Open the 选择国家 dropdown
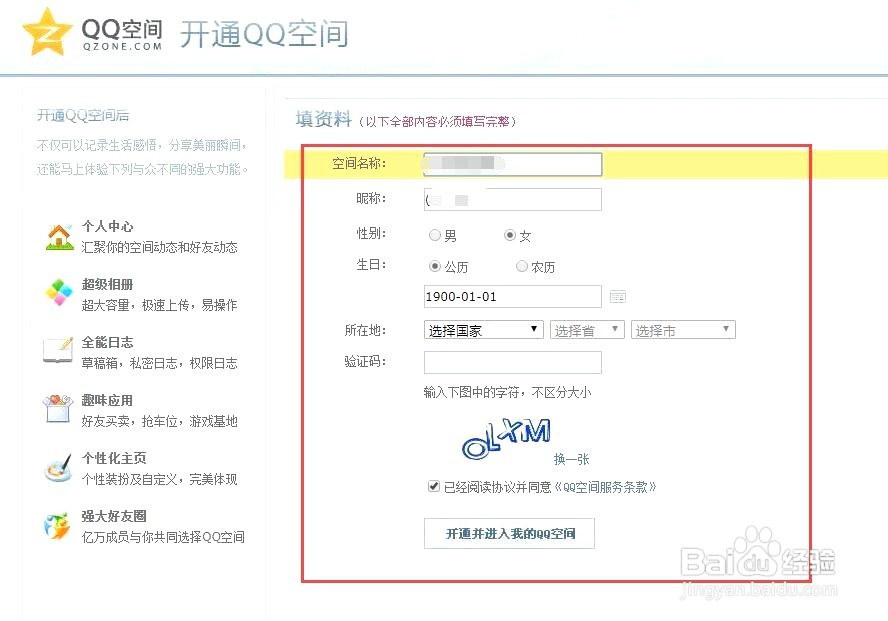888x621 pixels. tap(484, 330)
